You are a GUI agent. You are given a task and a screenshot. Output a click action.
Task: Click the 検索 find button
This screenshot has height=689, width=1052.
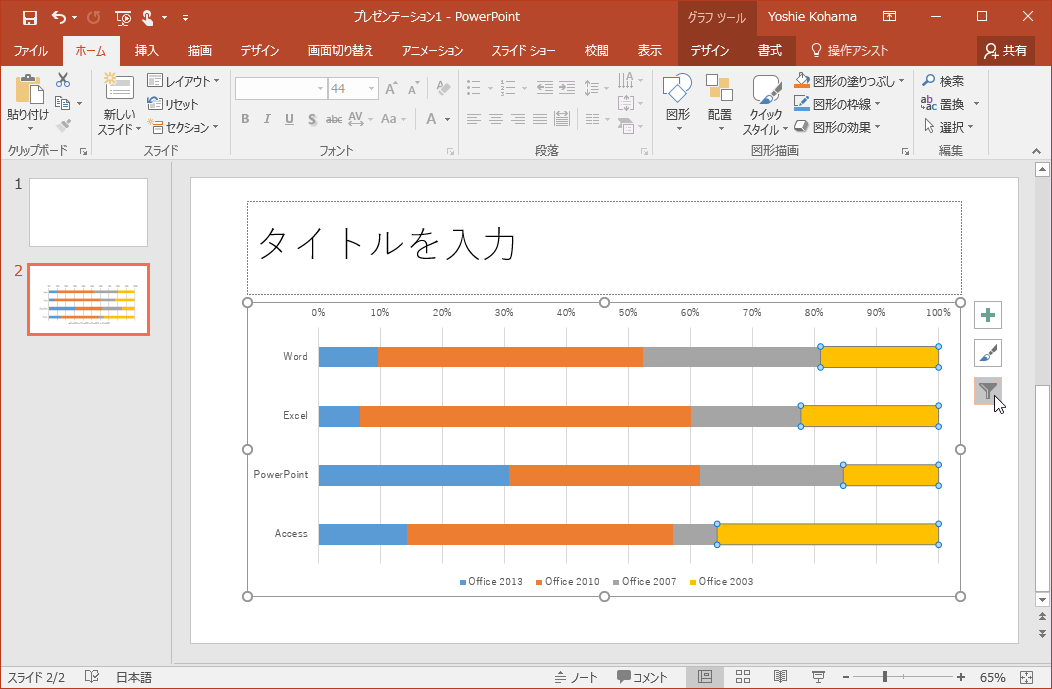pyautogui.click(x=943, y=81)
